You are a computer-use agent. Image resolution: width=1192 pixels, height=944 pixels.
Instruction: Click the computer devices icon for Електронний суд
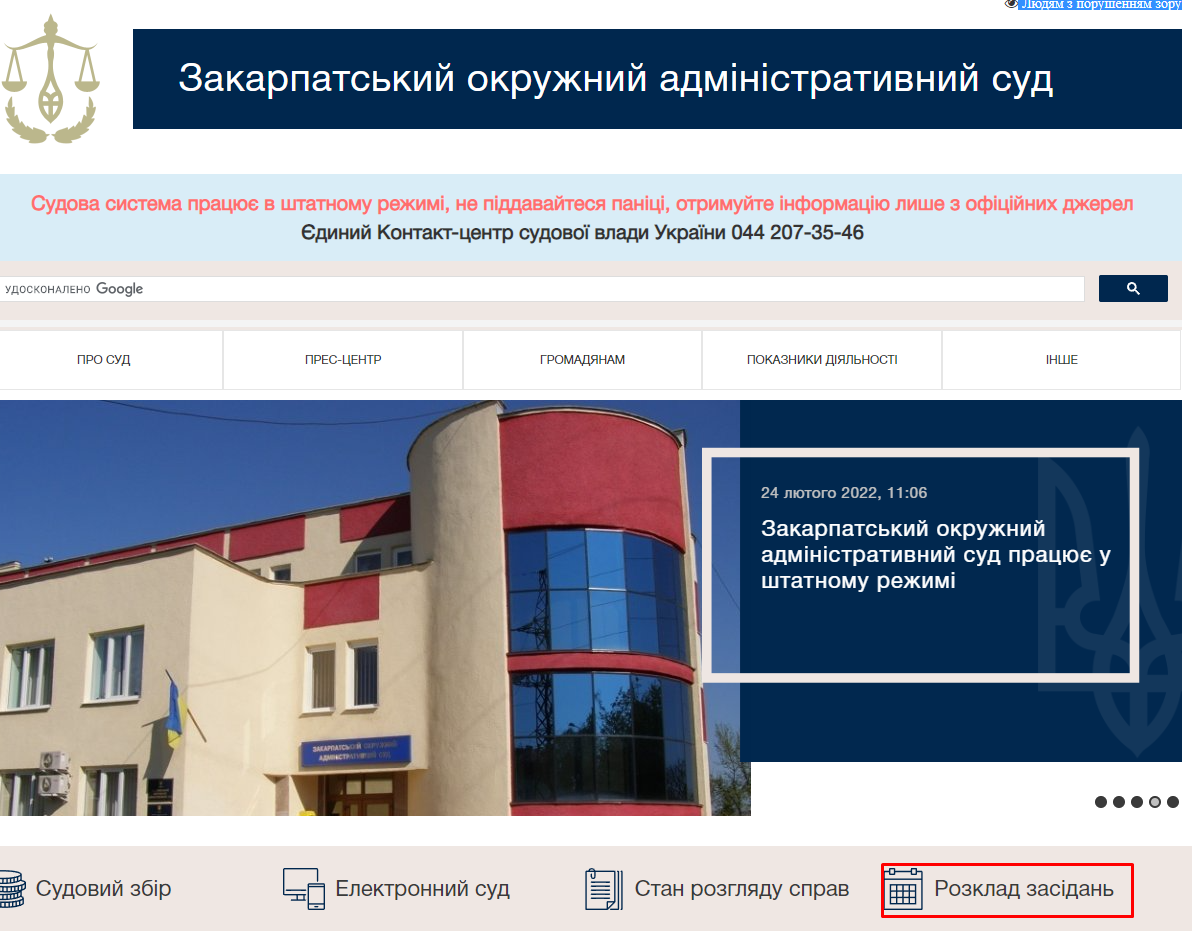304,889
